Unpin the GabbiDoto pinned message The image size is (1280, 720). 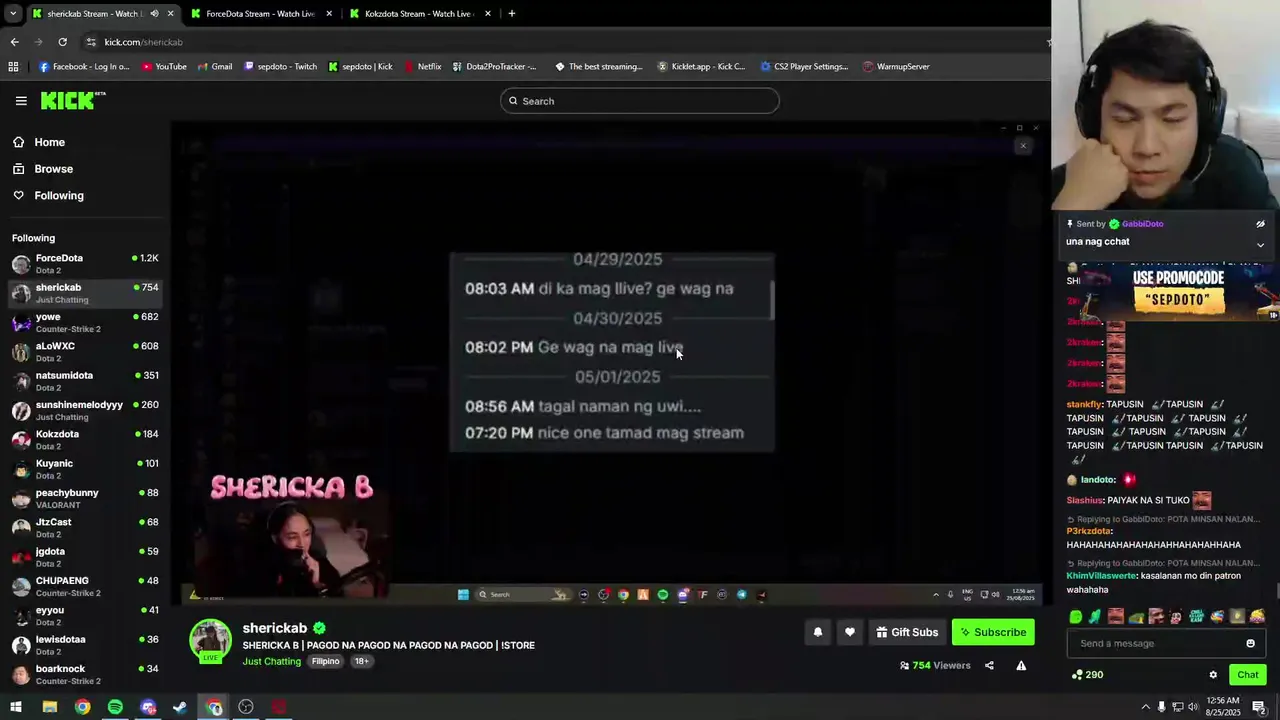coord(1260,224)
